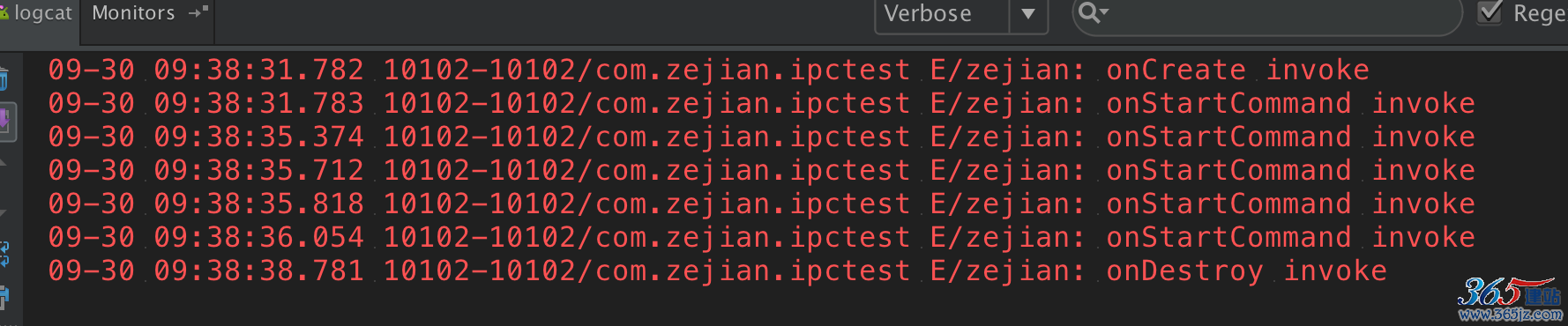Toggle the scroll-to-end purple icon
This screenshot has height=326, width=1568.
(4, 121)
